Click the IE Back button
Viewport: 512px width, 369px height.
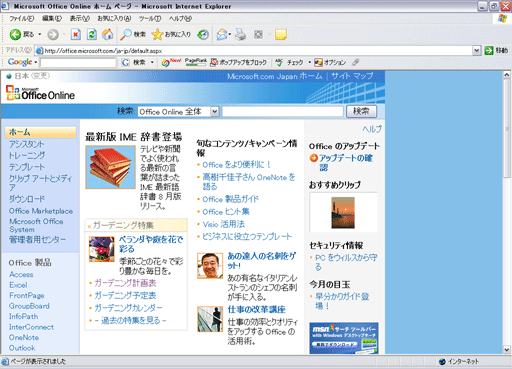[22, 34]
